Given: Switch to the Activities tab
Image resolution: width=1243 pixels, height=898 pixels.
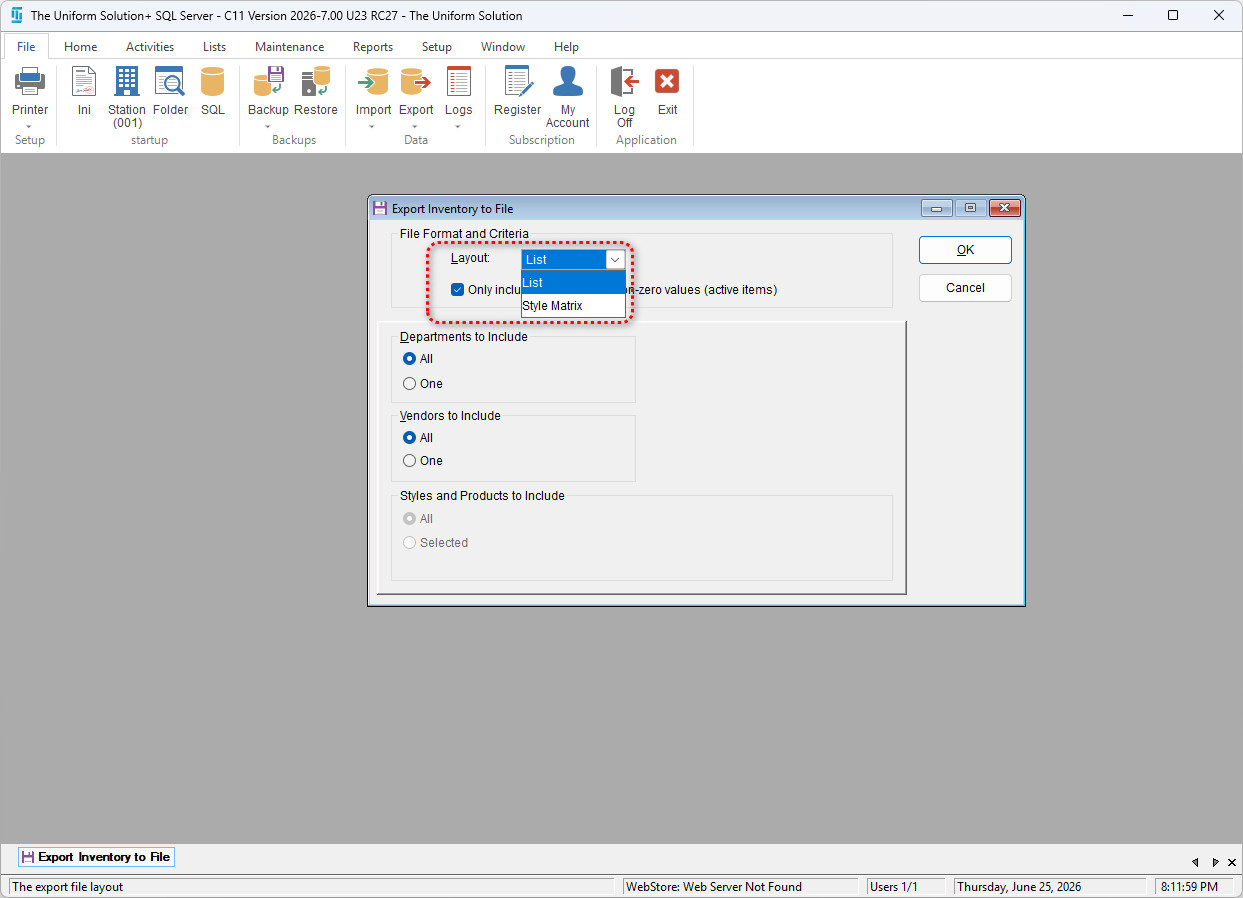Looking at the screenshot, I should coord(150,46).
